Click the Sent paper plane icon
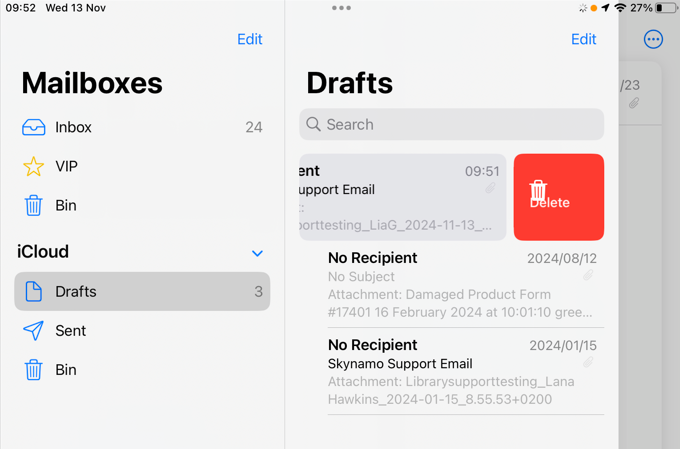Screen dimensions: 680x449 (33, 331)
